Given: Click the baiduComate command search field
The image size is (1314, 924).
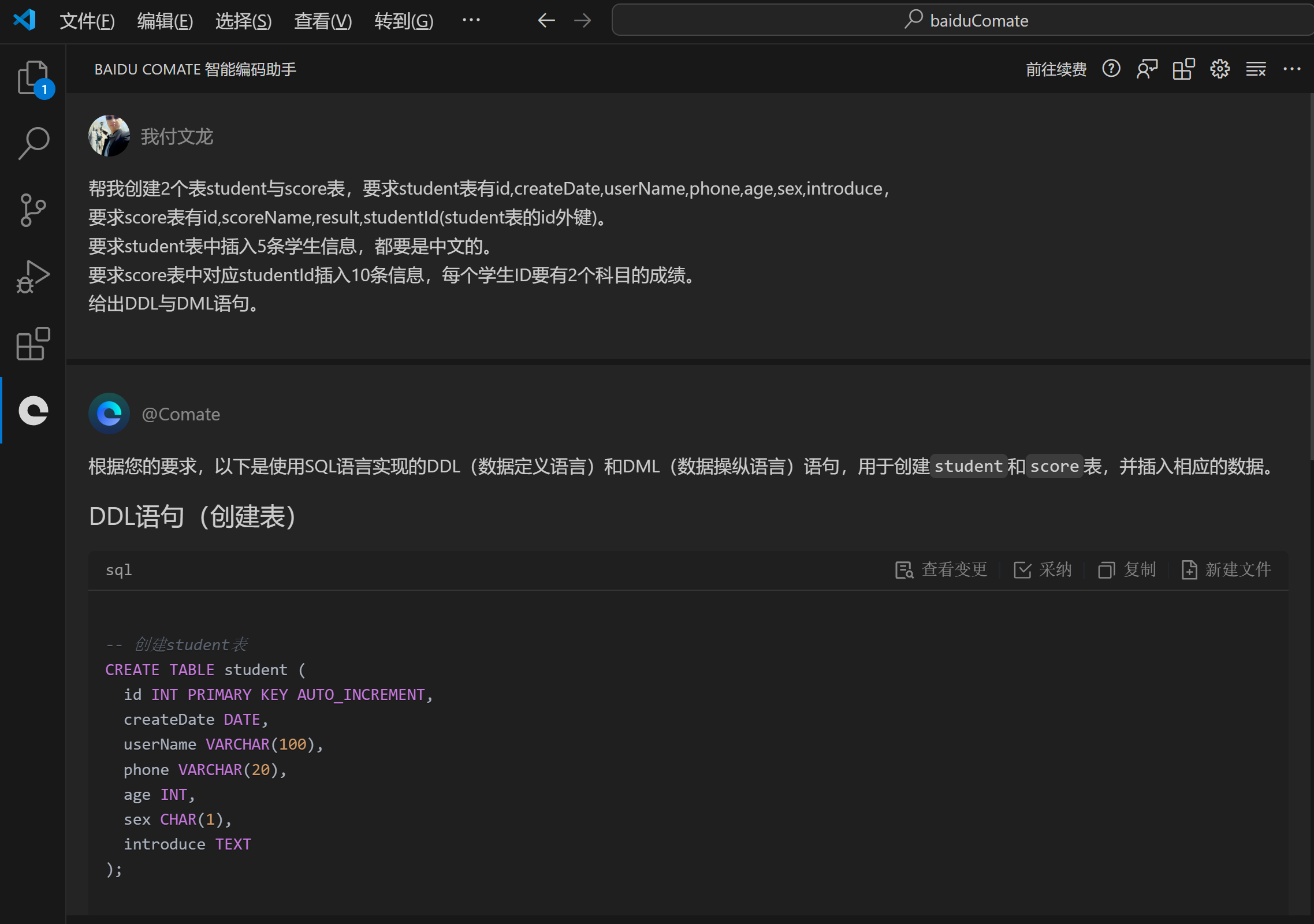Looking at the screenshot, I should [x=965, y=21].
